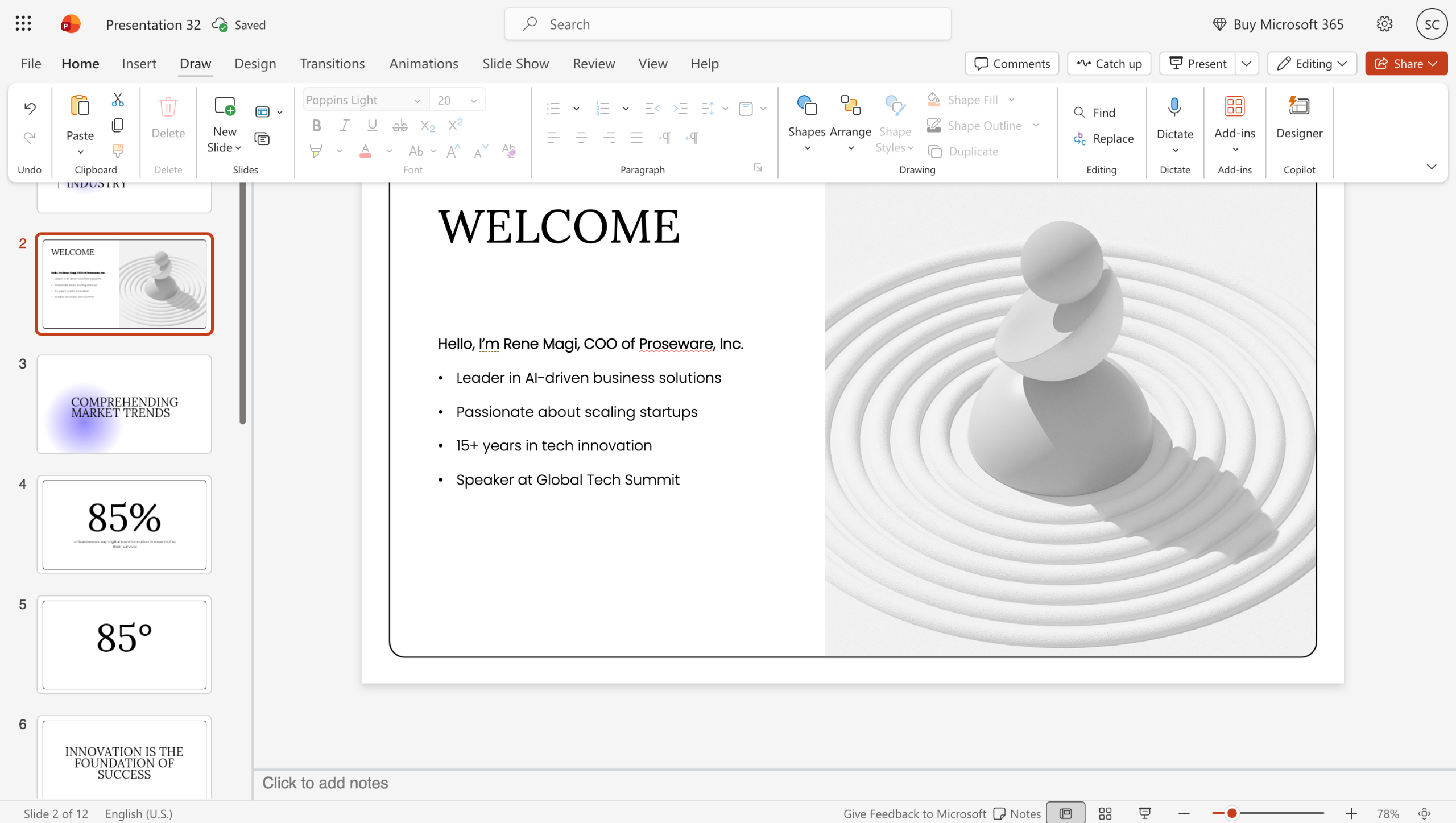The width and height of the screenshot is (1456, 823).
Task: Click the Format Painter icon
Action: 118,151
